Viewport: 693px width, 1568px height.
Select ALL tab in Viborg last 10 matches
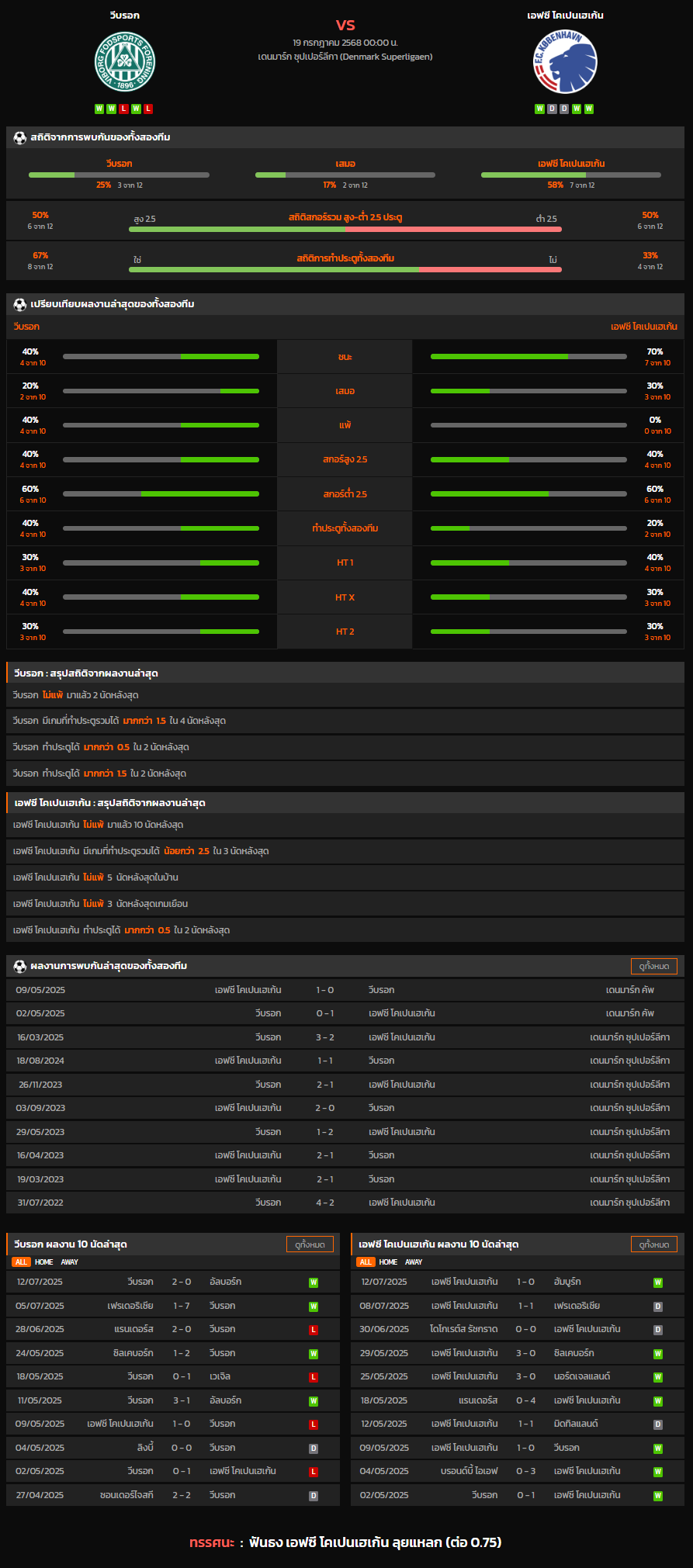(x=21, y=1262)
